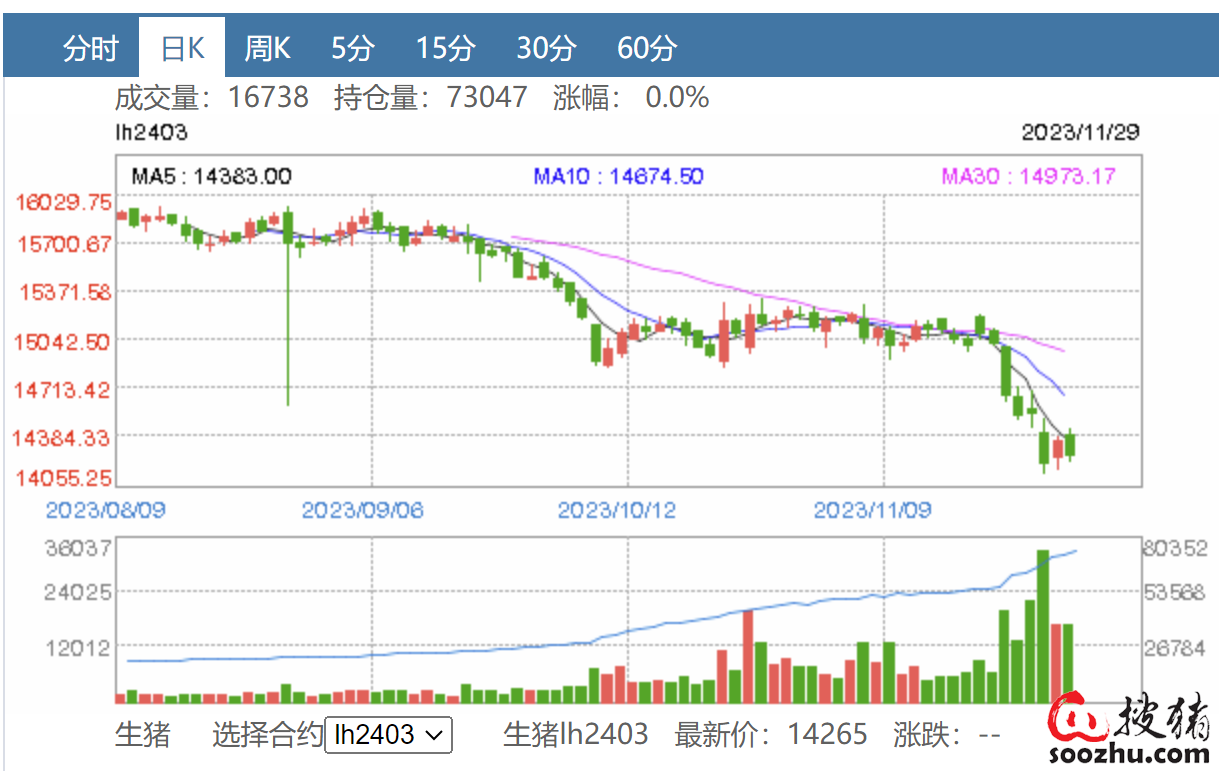The height and width of the screenshot is (771, 1219).
Task: Click the 最新价 14265 price value
Action: pyautogui.click(x=827, y=735)
